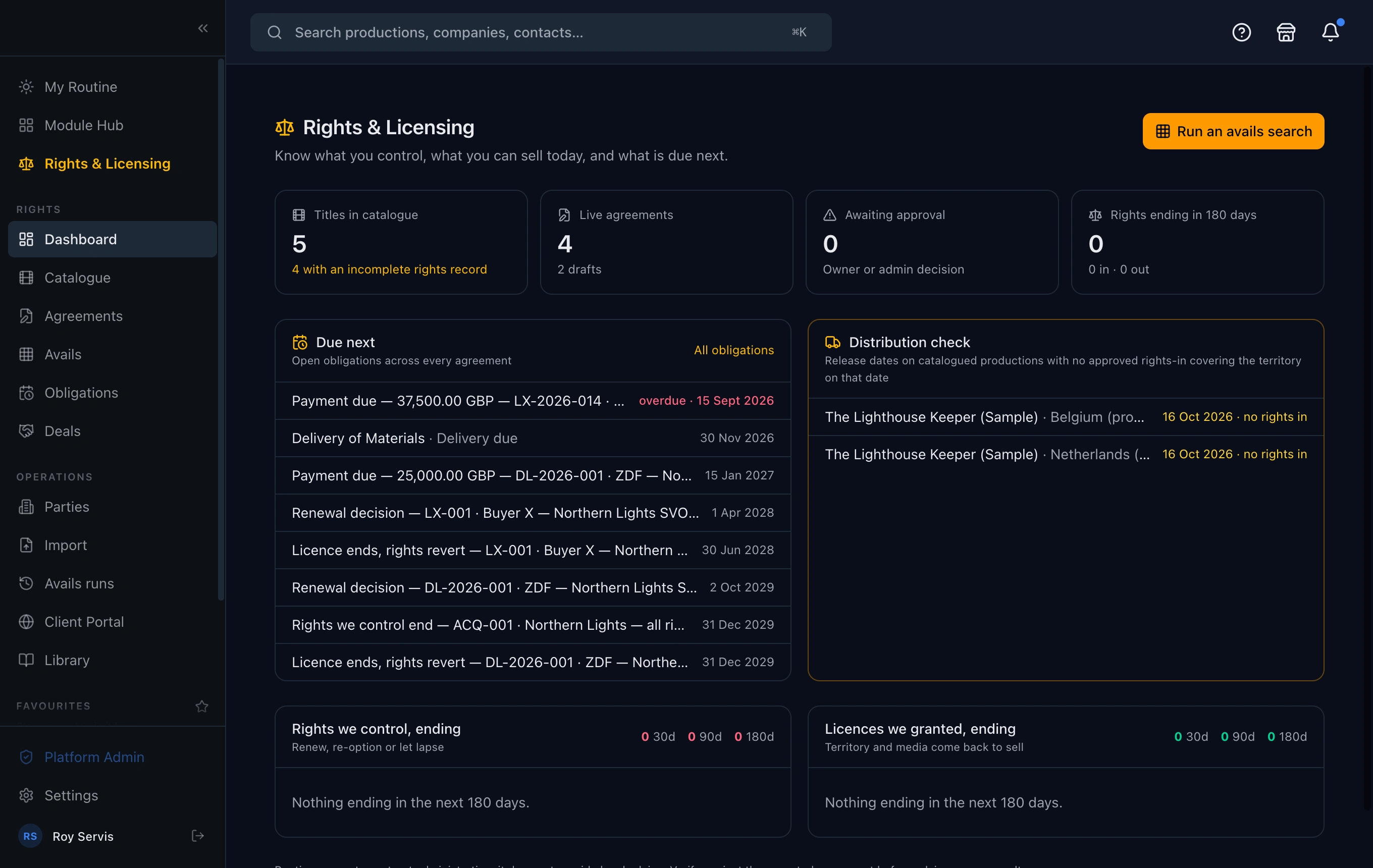The width and height of the screenshot is (1373, 868).
Task: Open the Deals page
Action: pyautogui.click(x=113, y=431)
